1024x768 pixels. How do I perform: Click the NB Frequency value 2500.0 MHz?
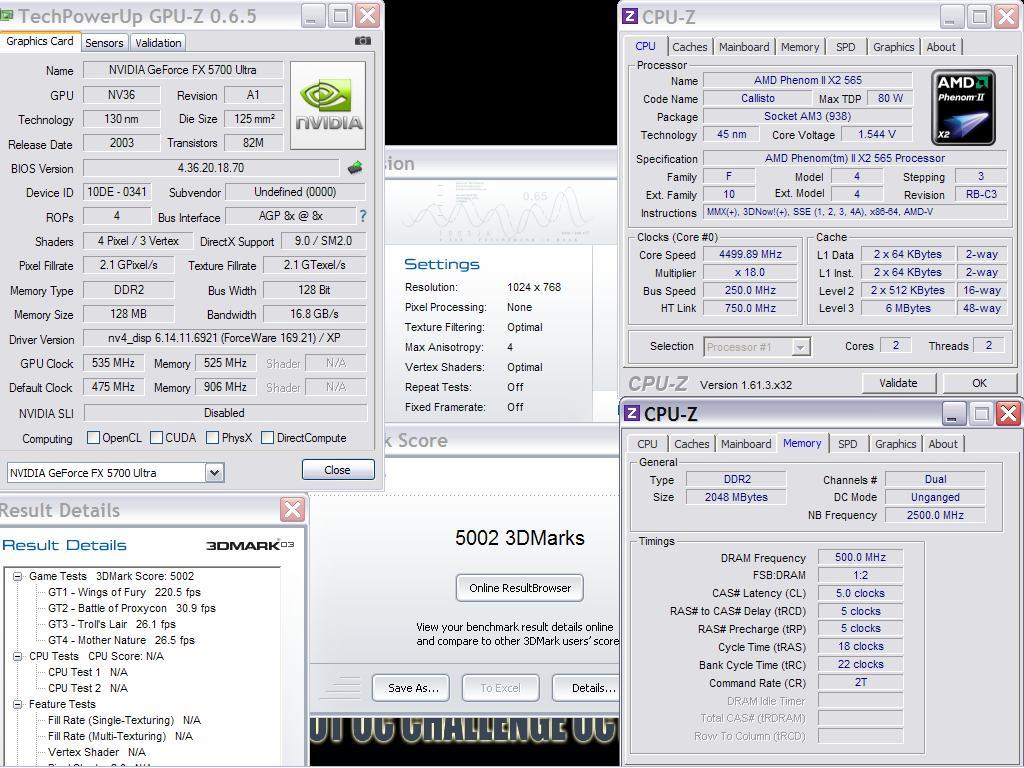(x=935, y=515)
